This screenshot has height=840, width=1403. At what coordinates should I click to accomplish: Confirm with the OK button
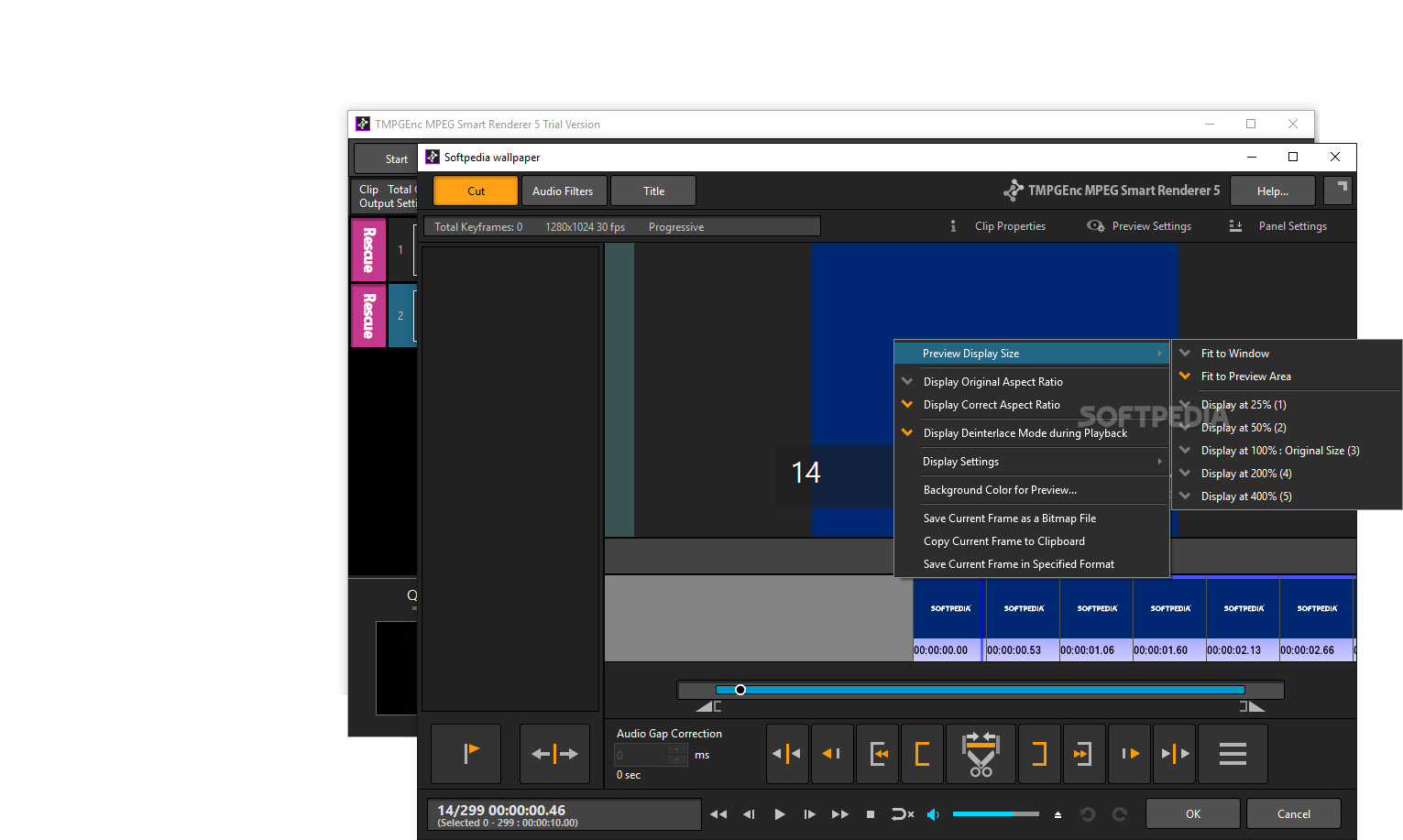pos(1193,813)
